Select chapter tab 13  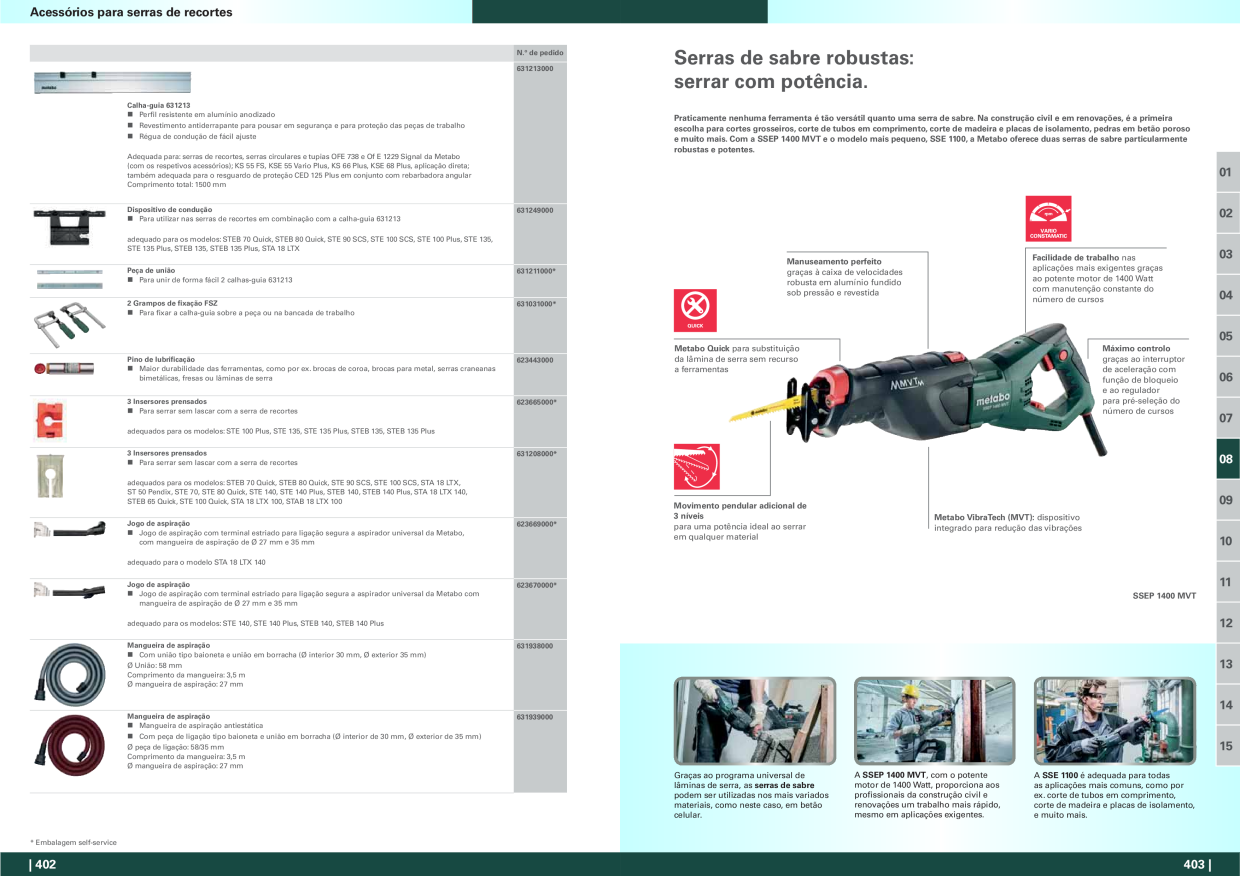1227,664
